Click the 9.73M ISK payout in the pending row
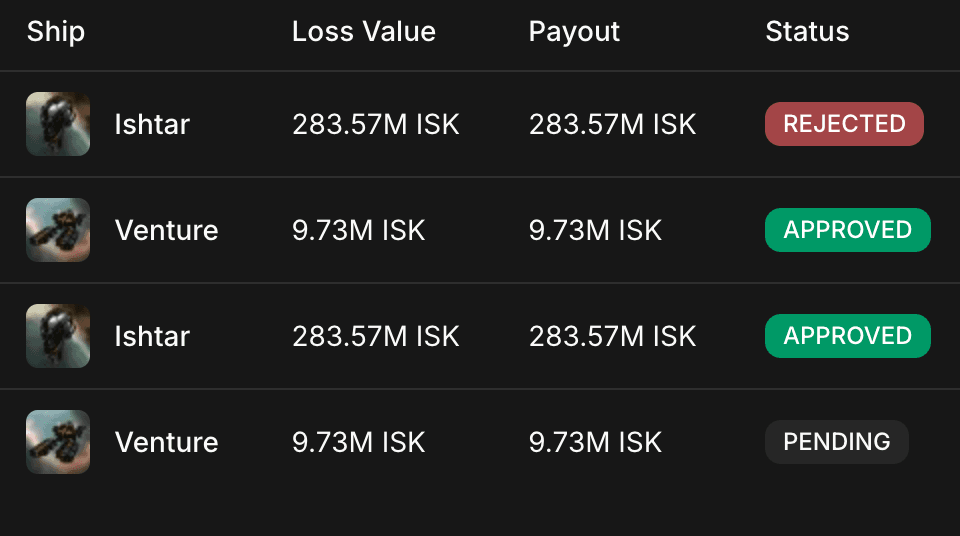Screen dimensions: 960x536 pyautogui.click(x=595, y=442)
